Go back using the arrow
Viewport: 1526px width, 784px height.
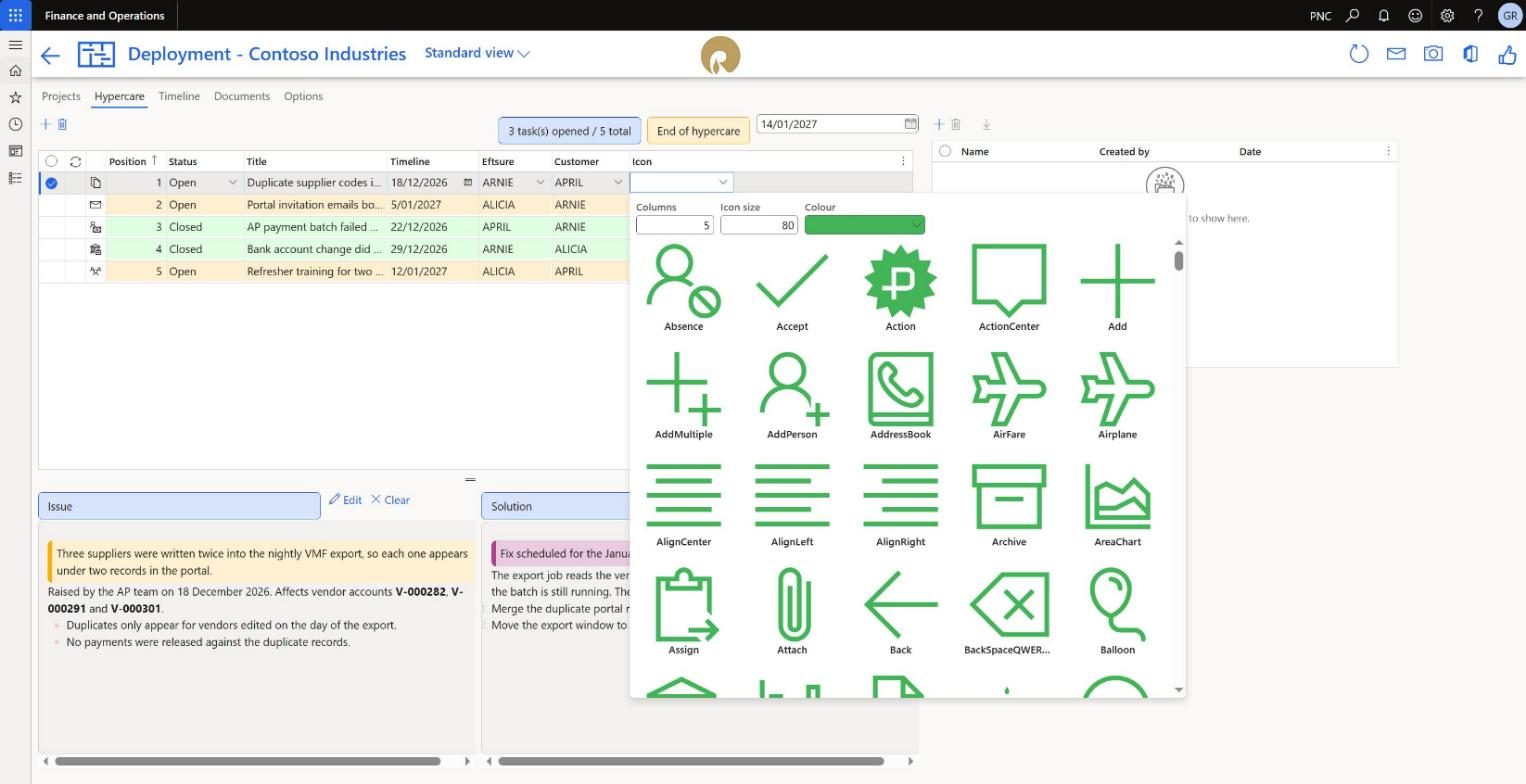[x=50, y=55]
